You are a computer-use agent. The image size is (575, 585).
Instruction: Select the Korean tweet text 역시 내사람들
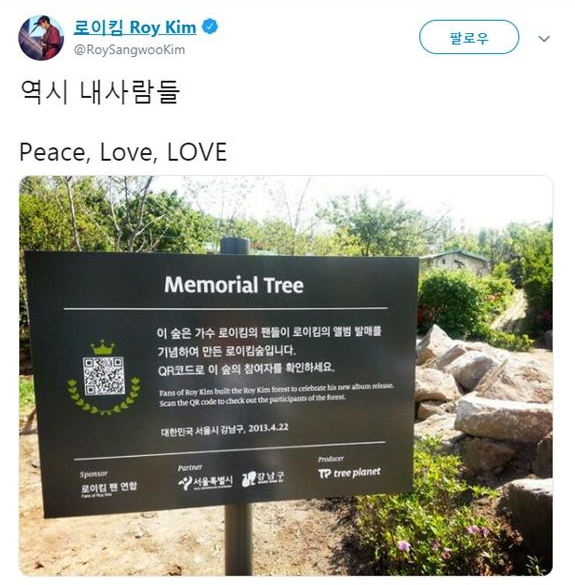(100, 92)
